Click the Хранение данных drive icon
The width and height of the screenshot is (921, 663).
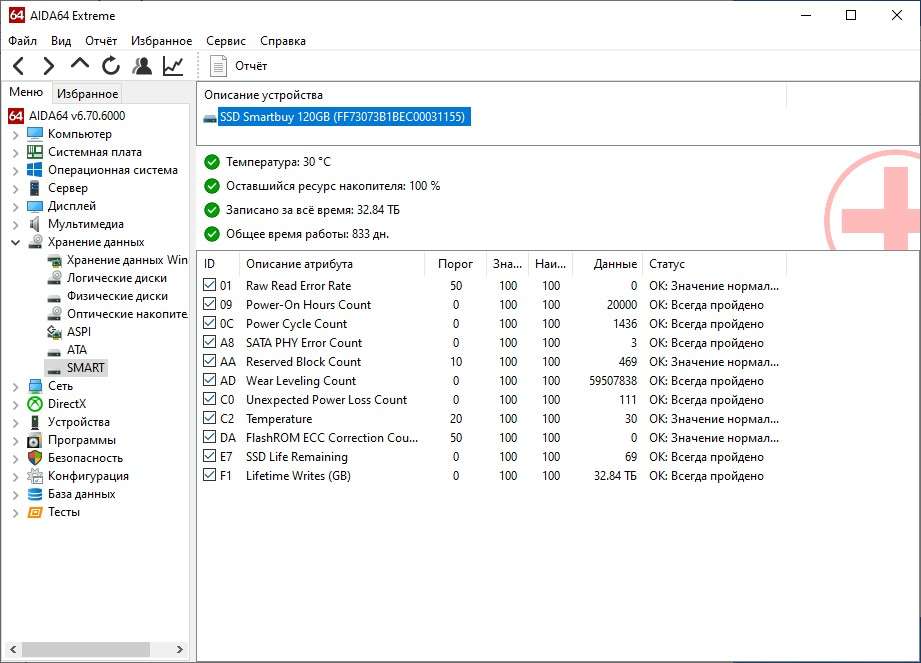pyautogui.click(x=36, y=242)
